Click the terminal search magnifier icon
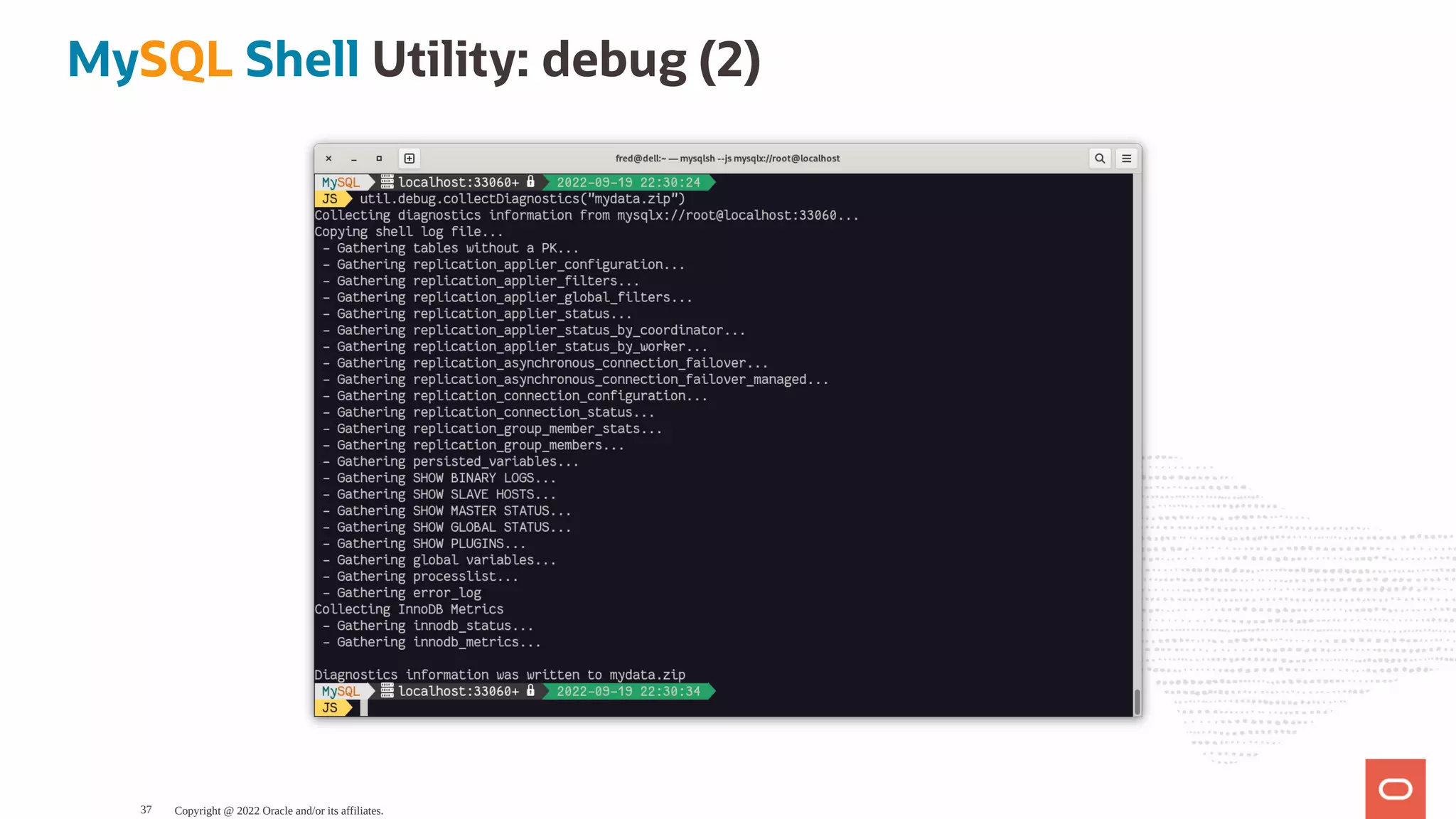The height and width of the screenshot is (819, 1456). coord(1100,159)
